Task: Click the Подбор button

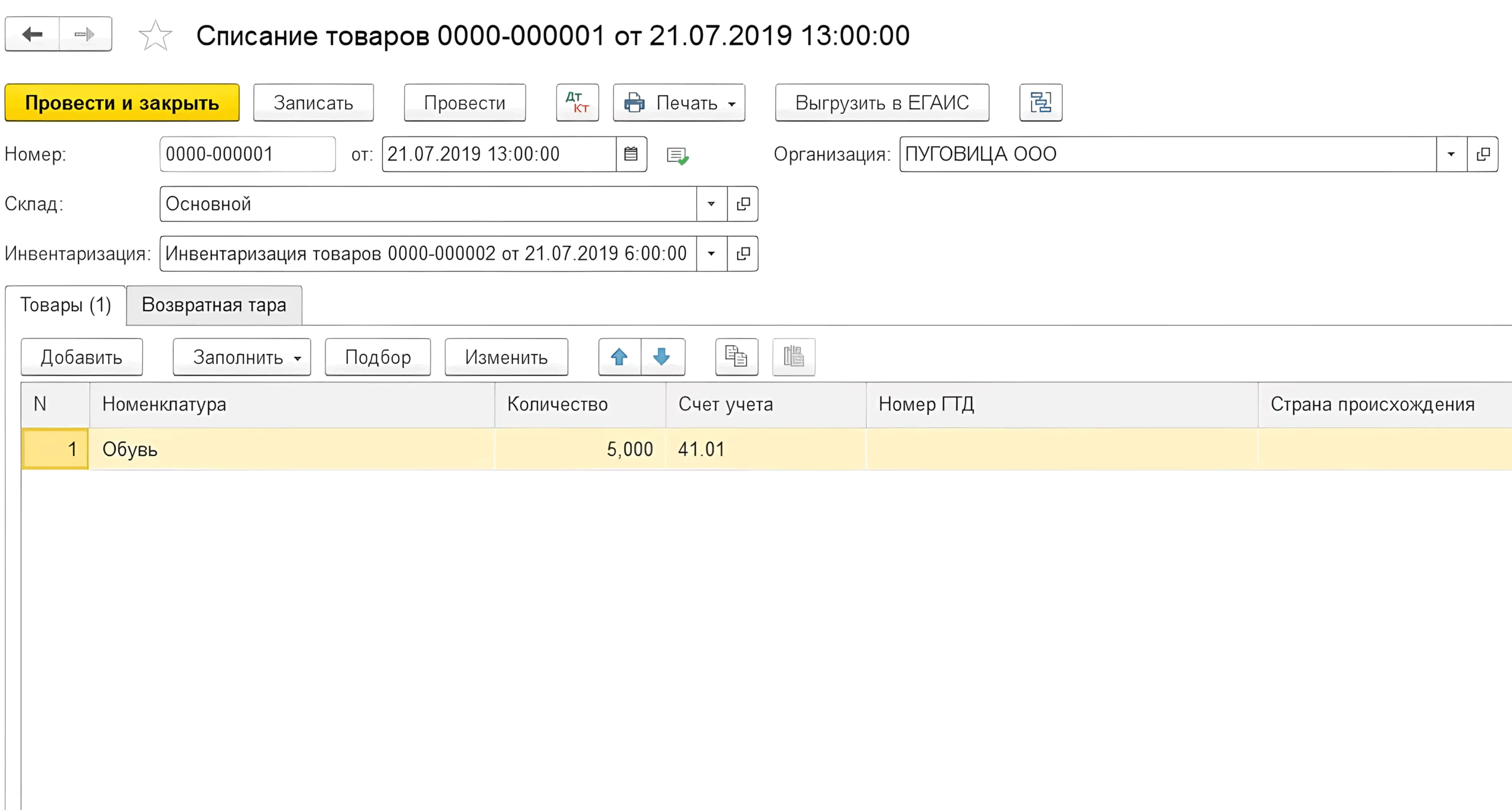Action: 378,357
